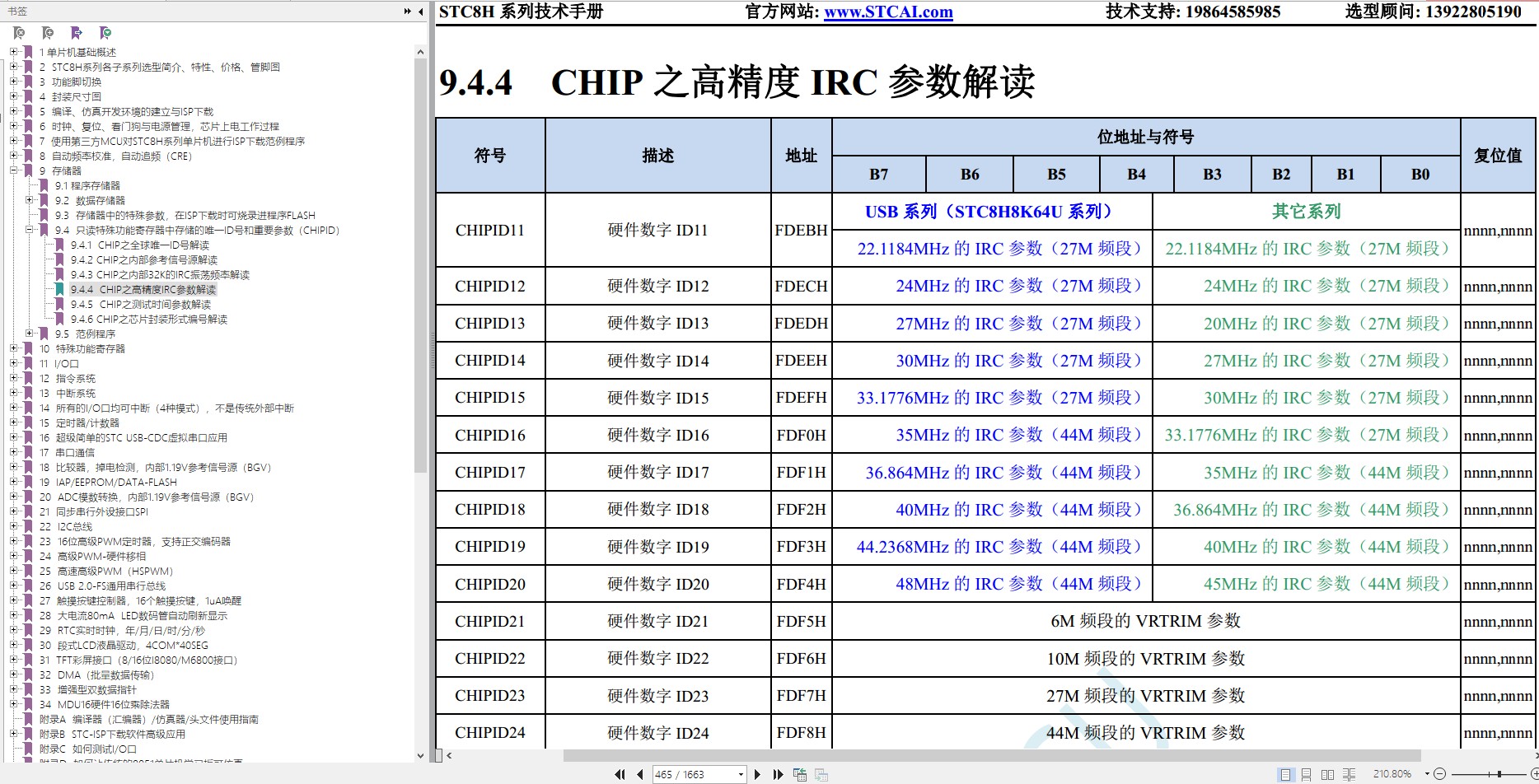The image size is (1539, 784).
Task: Select bookmark 9.4.4 CHIP之高精度IRC参数解读
Action: [x=143, y=289]
